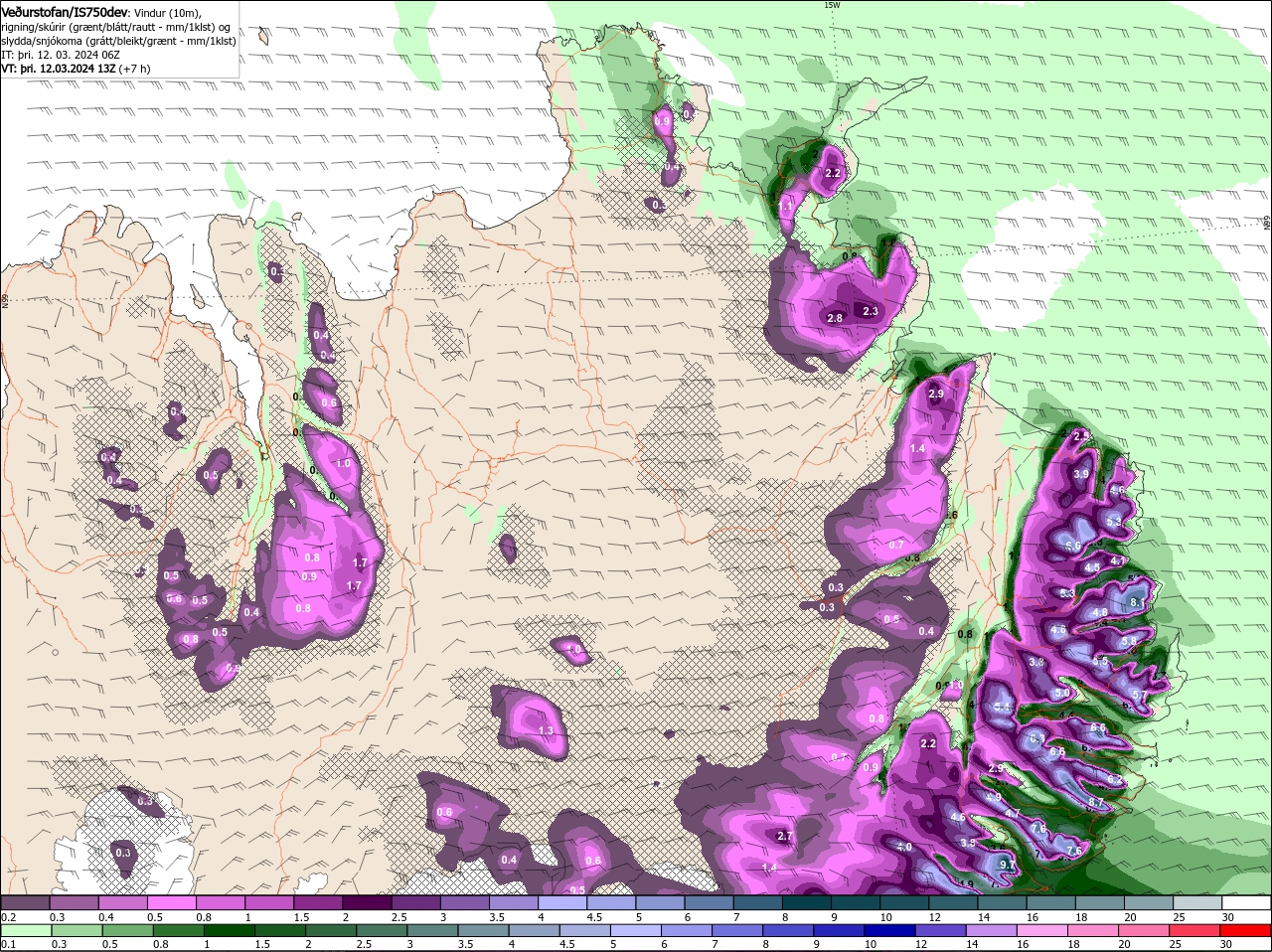This screenshot has height=952, width=1272.
Task: Click the 2.8 snowfall value on the map
Action: pyautogui.click(x=836, y=318)
